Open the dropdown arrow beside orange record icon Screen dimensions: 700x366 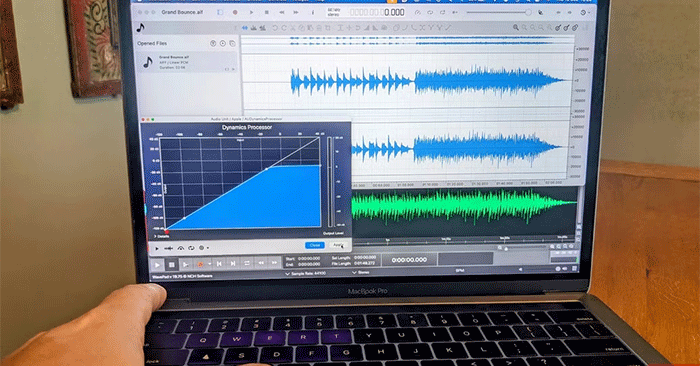coord(209,264)
